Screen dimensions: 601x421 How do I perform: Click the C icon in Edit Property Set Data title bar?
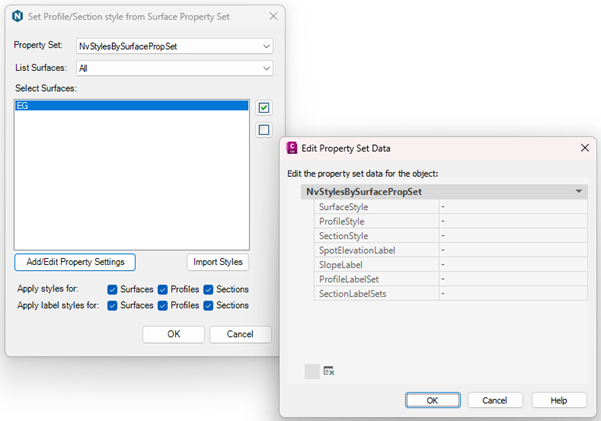(x=293, y=147)
